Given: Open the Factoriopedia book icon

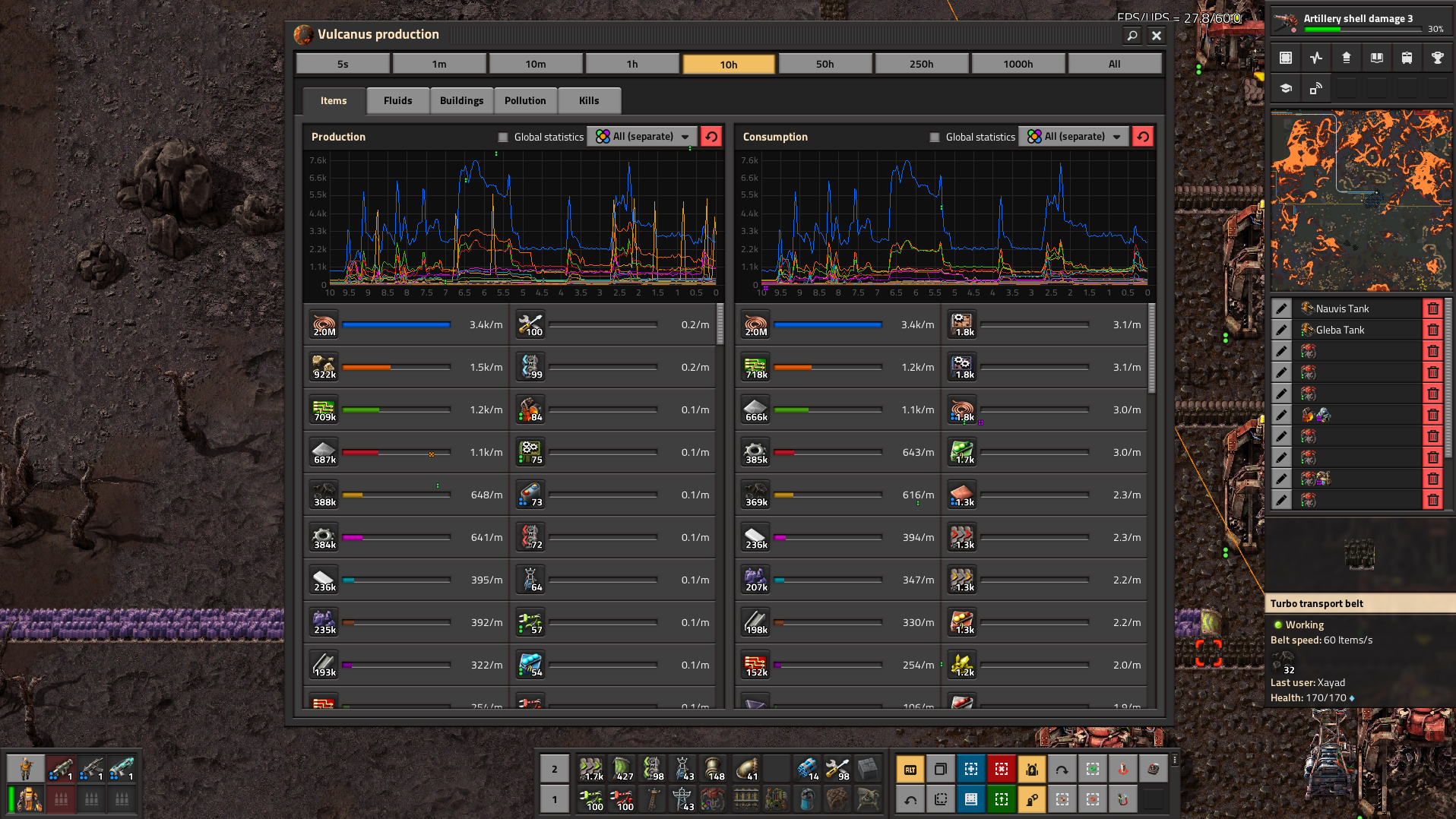Looking at the screenshot, I should (x=1376, y=58).
